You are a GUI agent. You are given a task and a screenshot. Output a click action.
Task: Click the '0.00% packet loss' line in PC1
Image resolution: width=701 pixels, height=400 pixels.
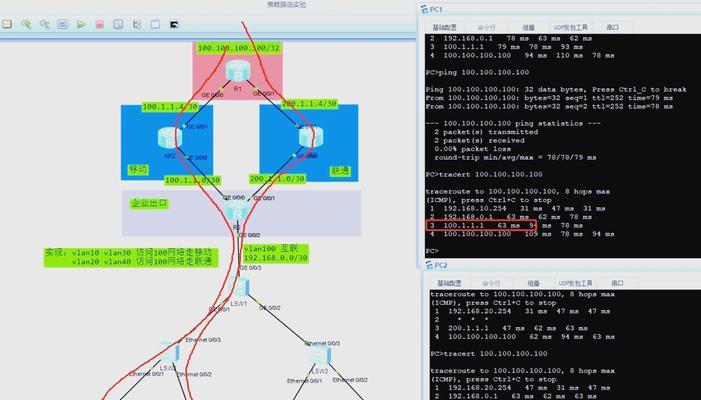pyautogui.click(x=479, y=149)
